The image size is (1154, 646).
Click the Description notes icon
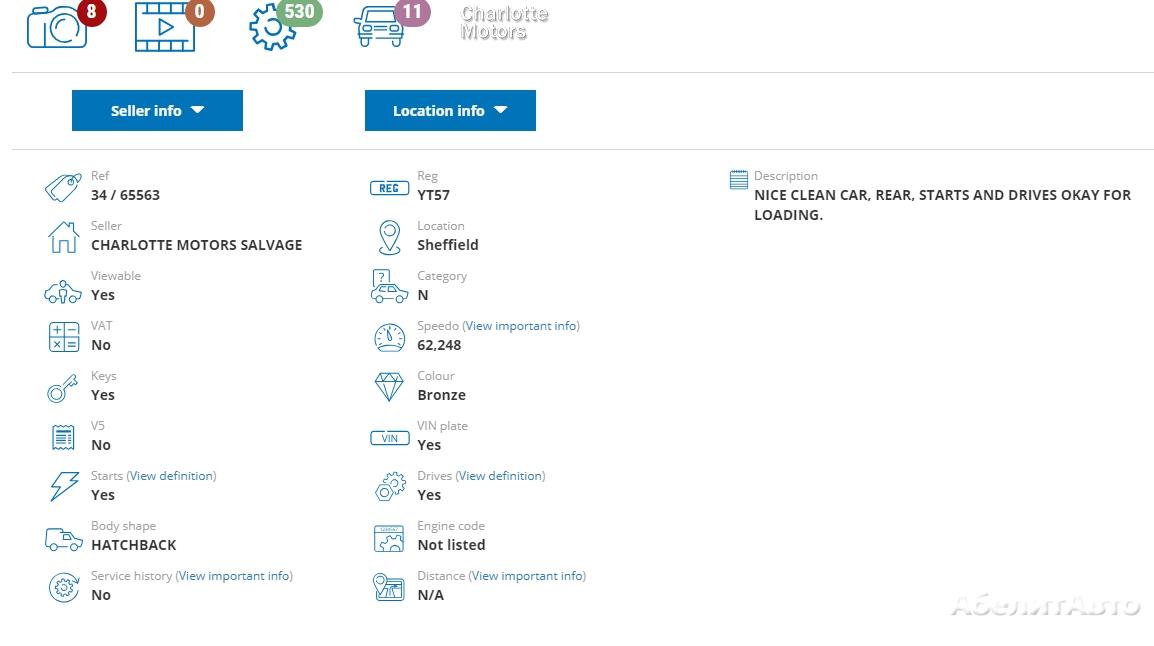tap(738, 180)
